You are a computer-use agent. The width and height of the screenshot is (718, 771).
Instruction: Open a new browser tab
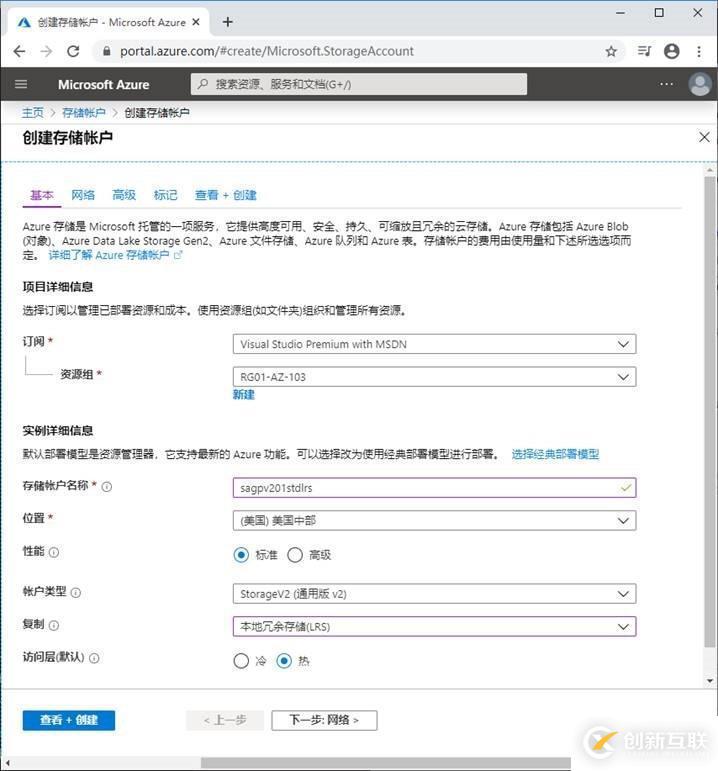pos(227,22)
